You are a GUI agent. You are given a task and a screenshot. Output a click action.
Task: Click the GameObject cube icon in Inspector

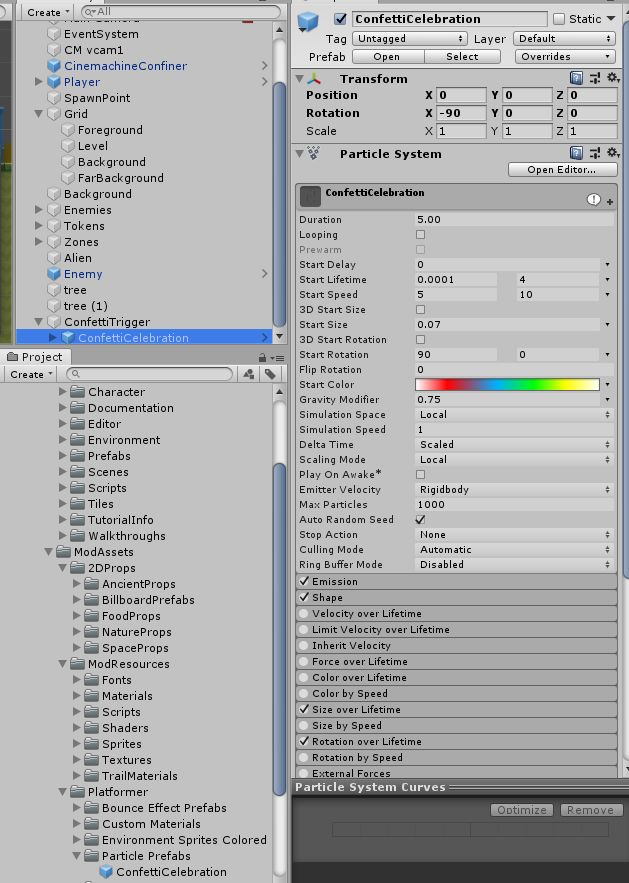[x=308, y=20]
